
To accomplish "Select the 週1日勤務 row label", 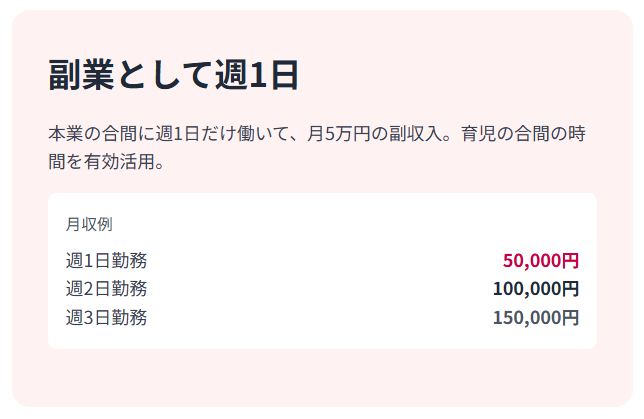I will 106,261.
